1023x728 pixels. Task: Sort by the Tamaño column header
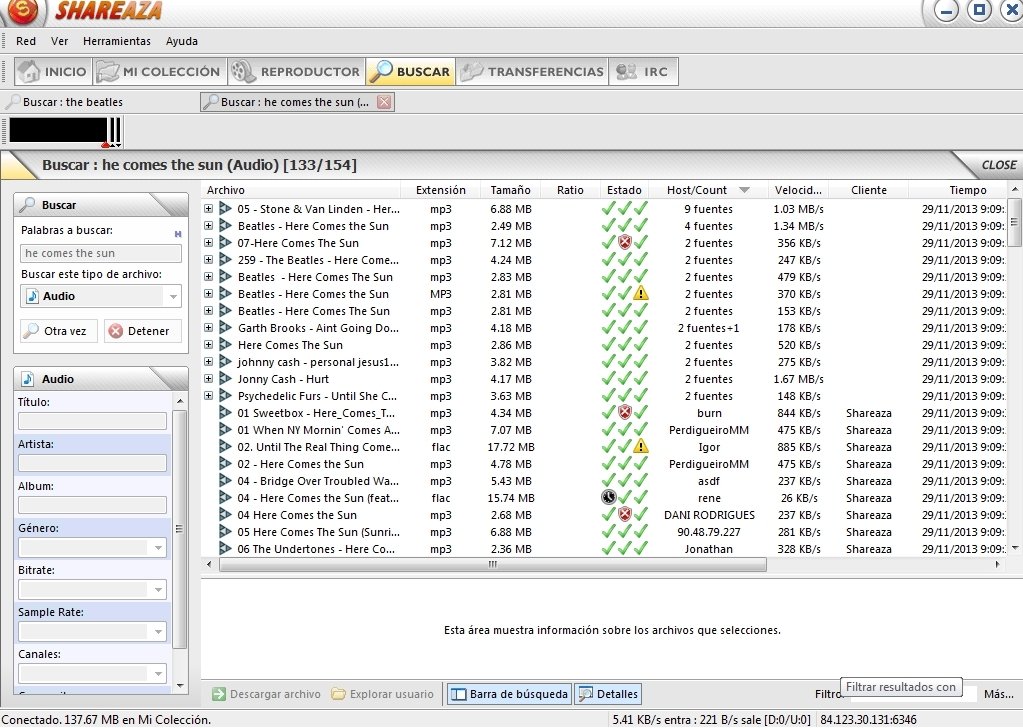point(510,190)
